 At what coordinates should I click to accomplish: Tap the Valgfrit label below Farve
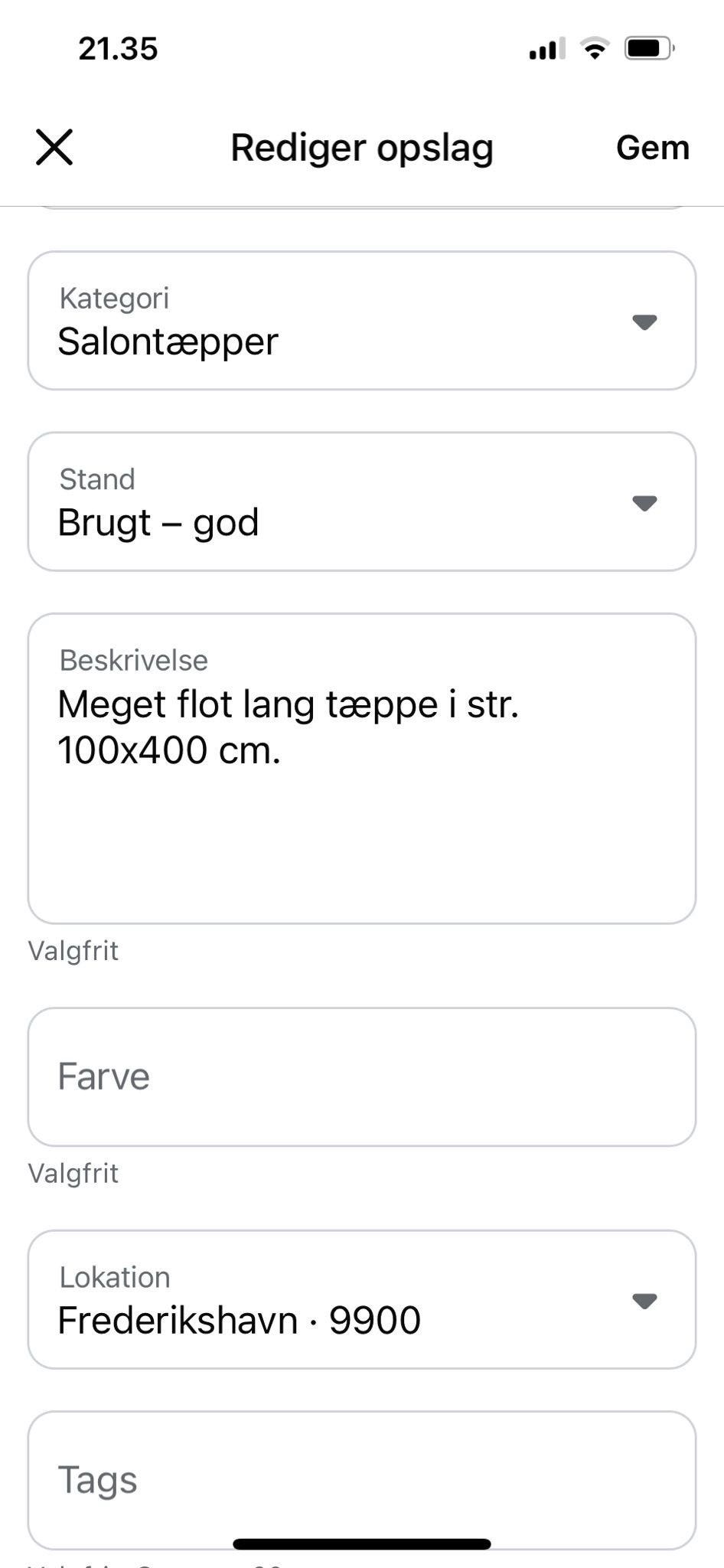click(73, 1173)
